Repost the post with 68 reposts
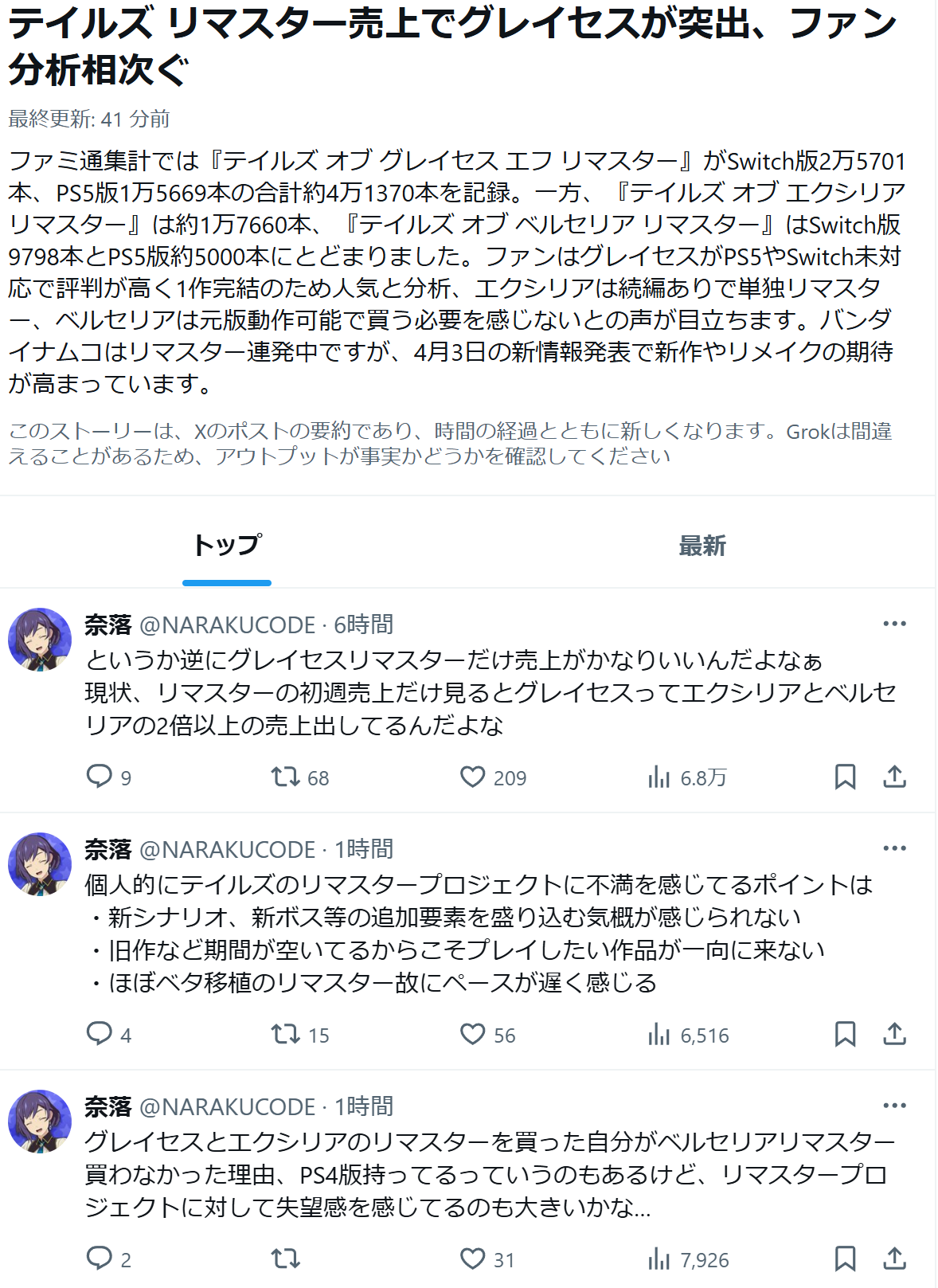 285,777
